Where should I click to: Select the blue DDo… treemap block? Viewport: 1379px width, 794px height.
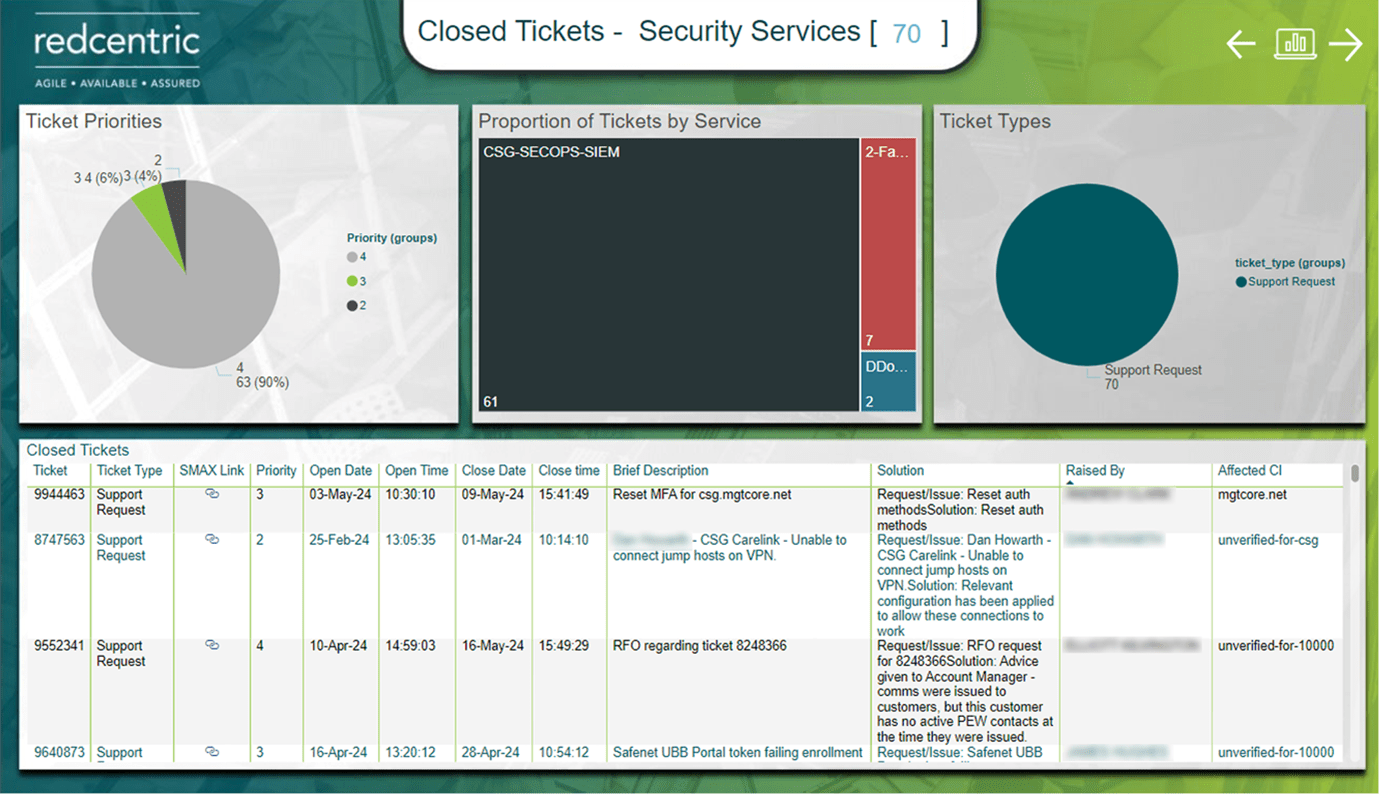pyautogui.click(x=888, y=382)
